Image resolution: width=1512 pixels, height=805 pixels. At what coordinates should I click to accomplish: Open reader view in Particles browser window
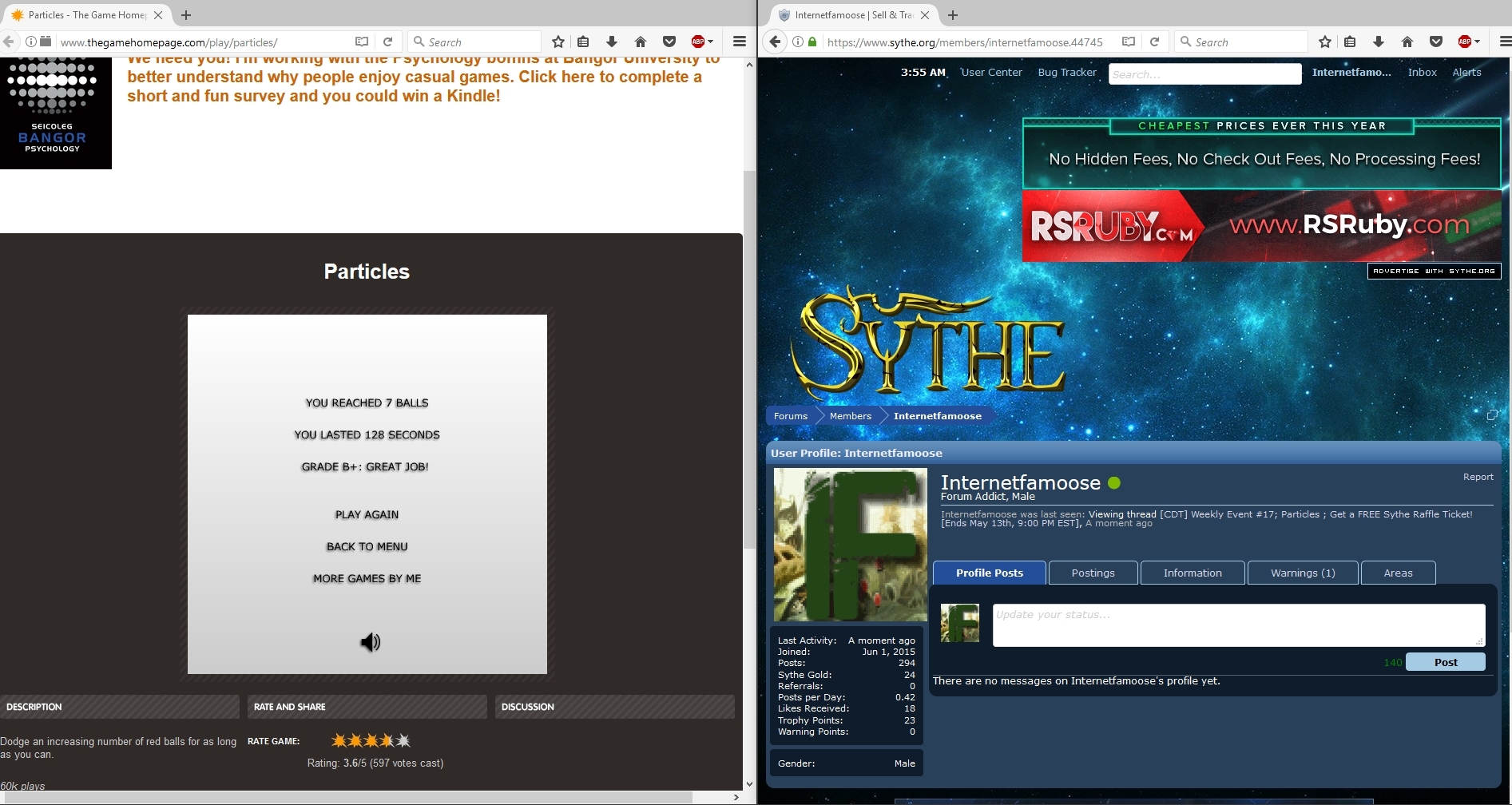[362, 42]
